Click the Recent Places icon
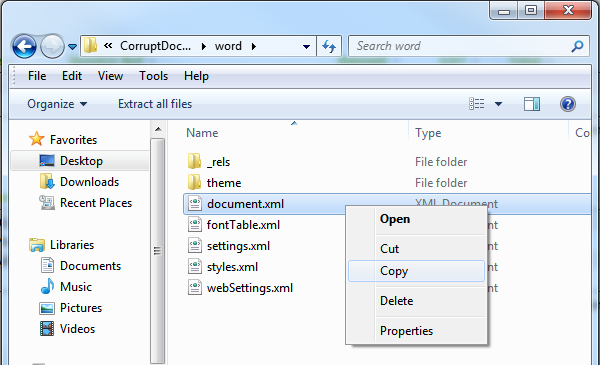Screen dimensions: 600x365 pos(47,203)
